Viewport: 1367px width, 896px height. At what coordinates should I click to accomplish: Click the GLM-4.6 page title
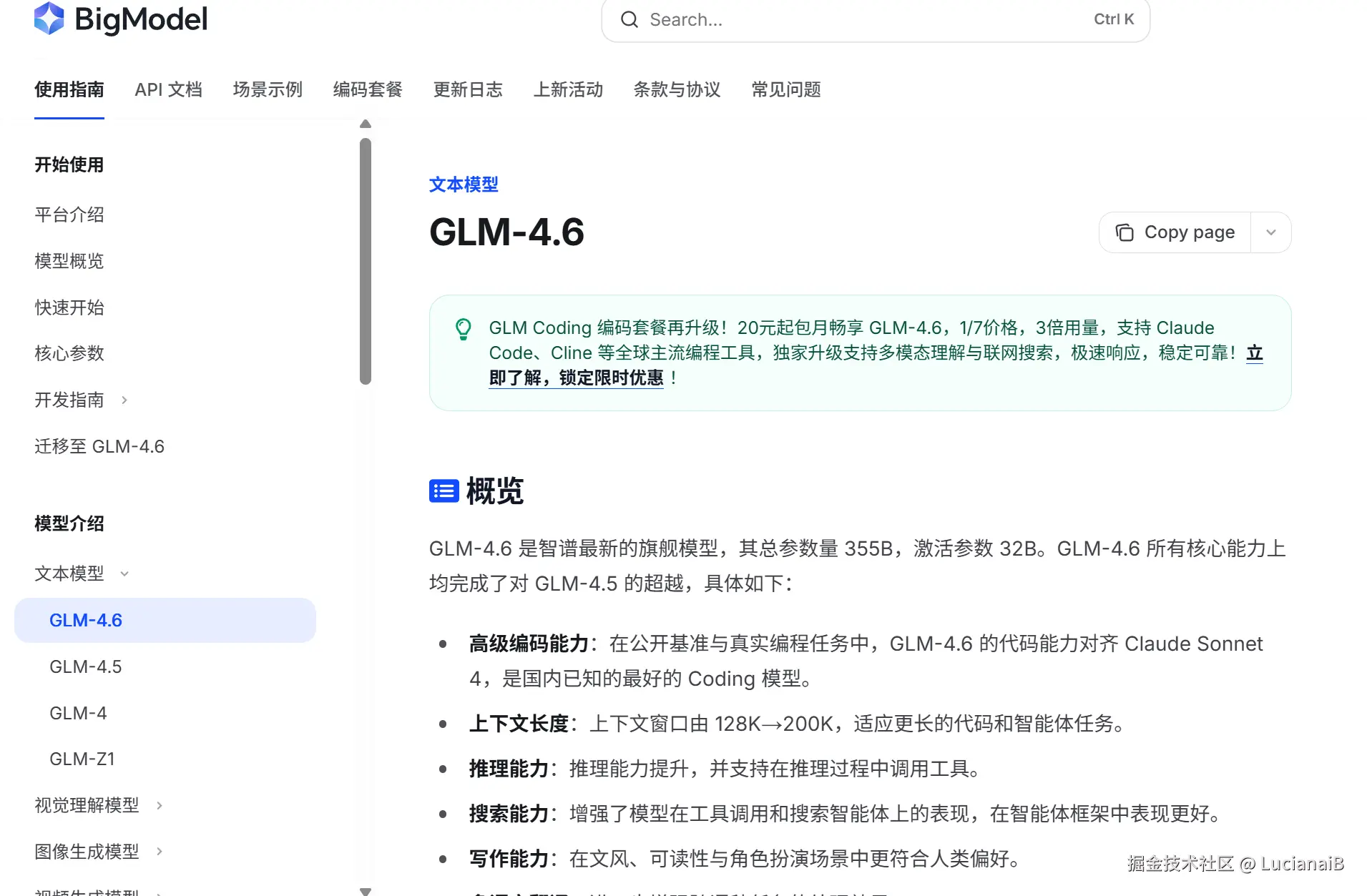(506, 232)
